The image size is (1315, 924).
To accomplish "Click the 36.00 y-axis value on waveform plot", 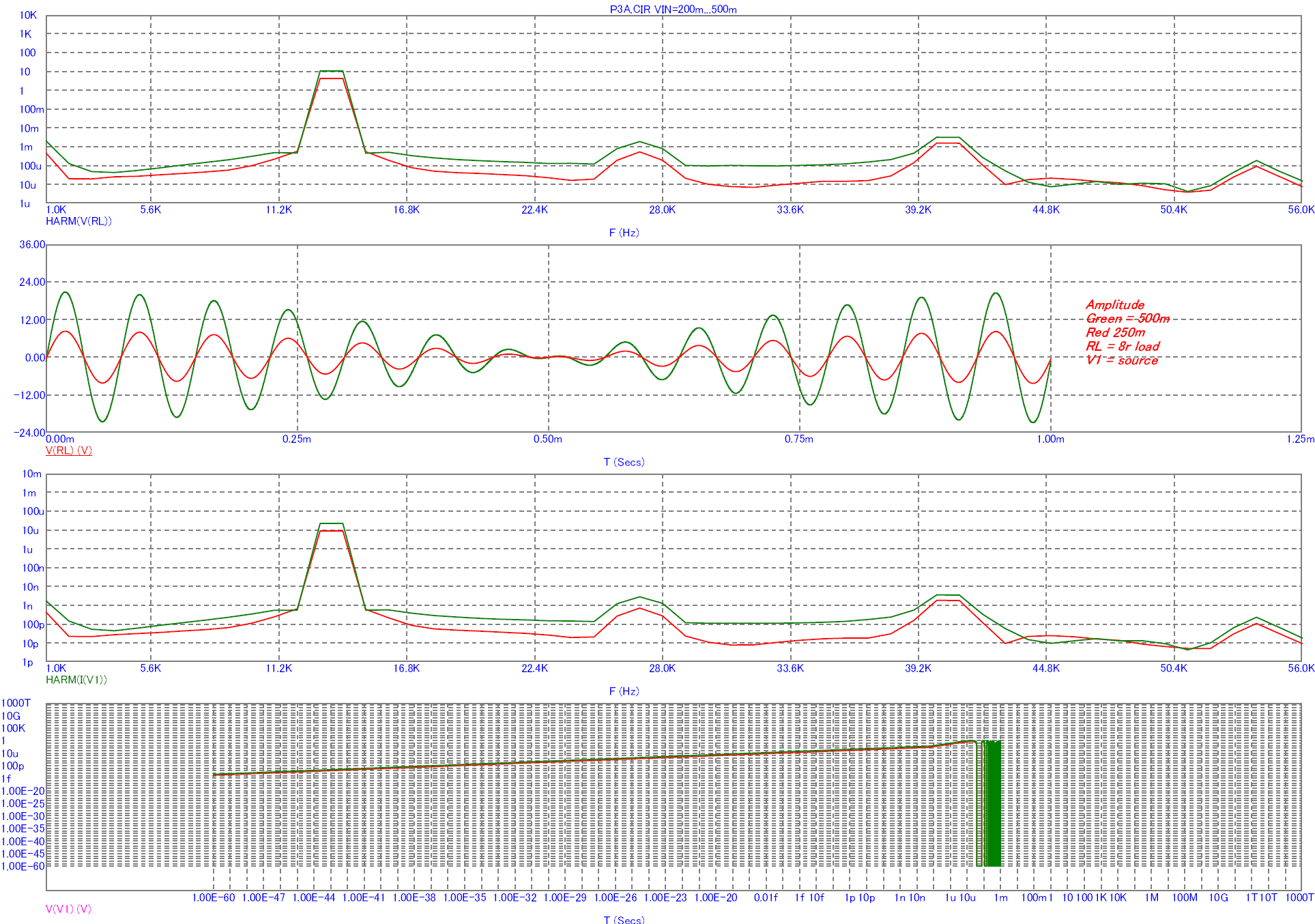I will (x=33, y=244).
